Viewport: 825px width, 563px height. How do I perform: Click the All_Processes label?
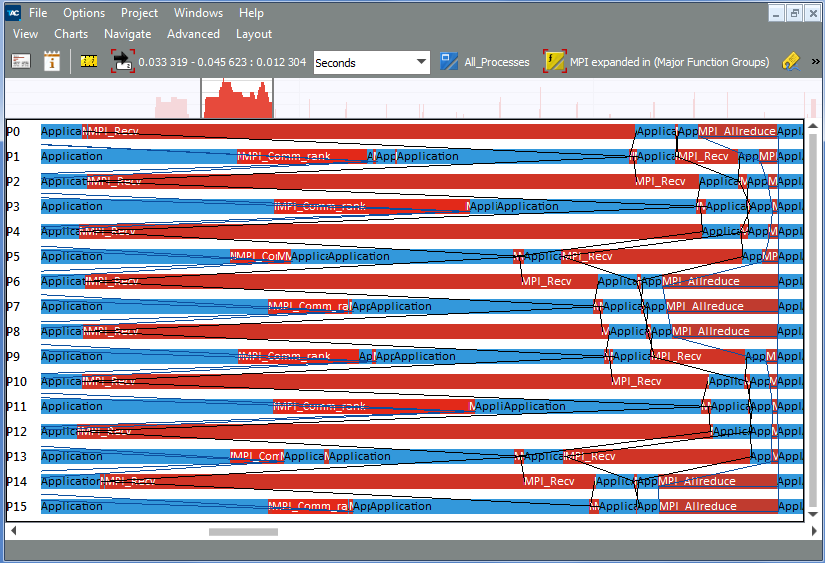pyautogui.click(x=497, y=62)
